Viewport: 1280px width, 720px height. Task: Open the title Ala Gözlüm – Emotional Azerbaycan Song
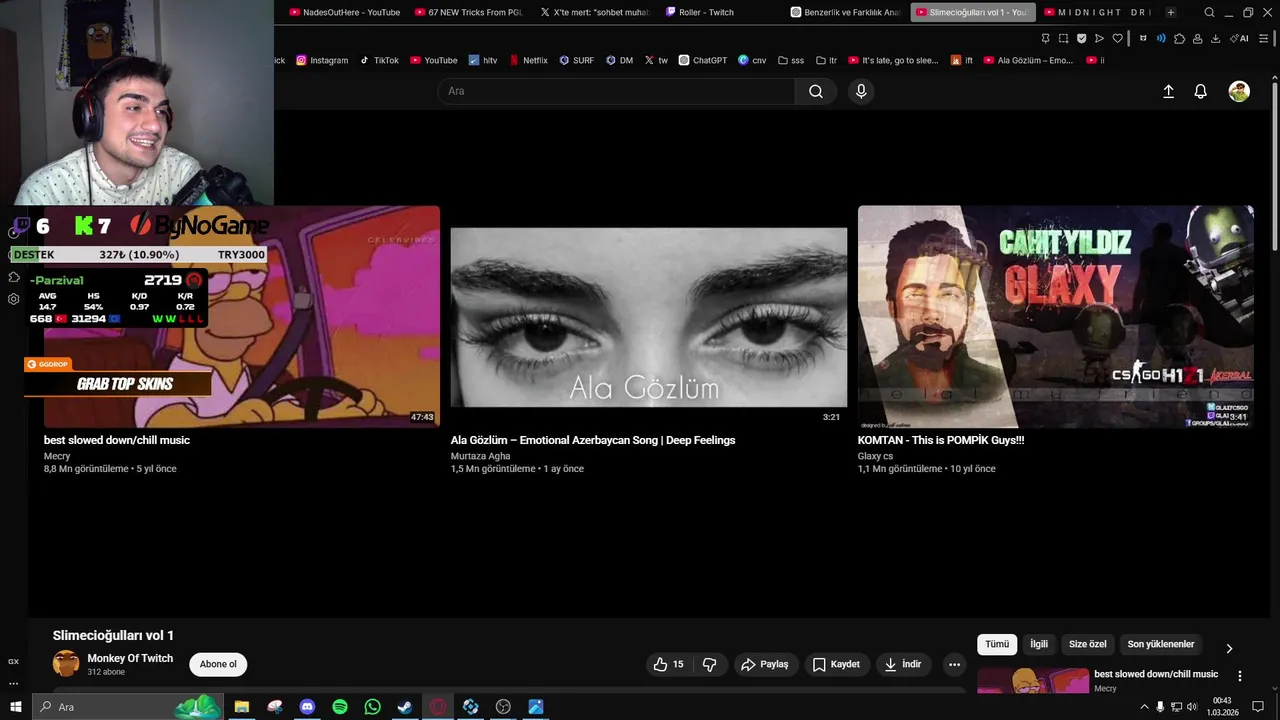click(593, 440)
